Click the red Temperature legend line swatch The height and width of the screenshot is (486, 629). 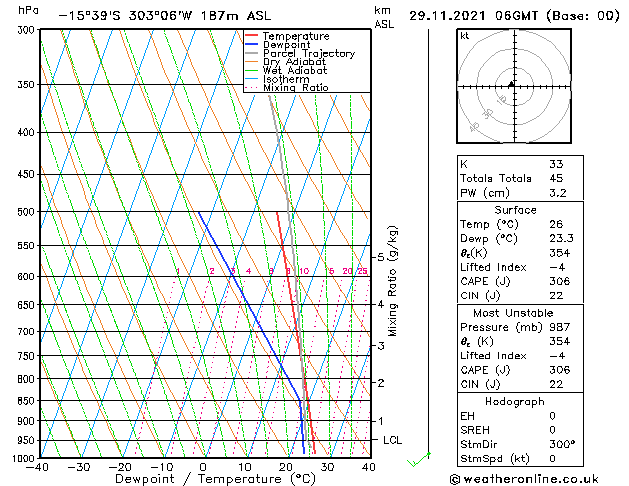[252, 36]
